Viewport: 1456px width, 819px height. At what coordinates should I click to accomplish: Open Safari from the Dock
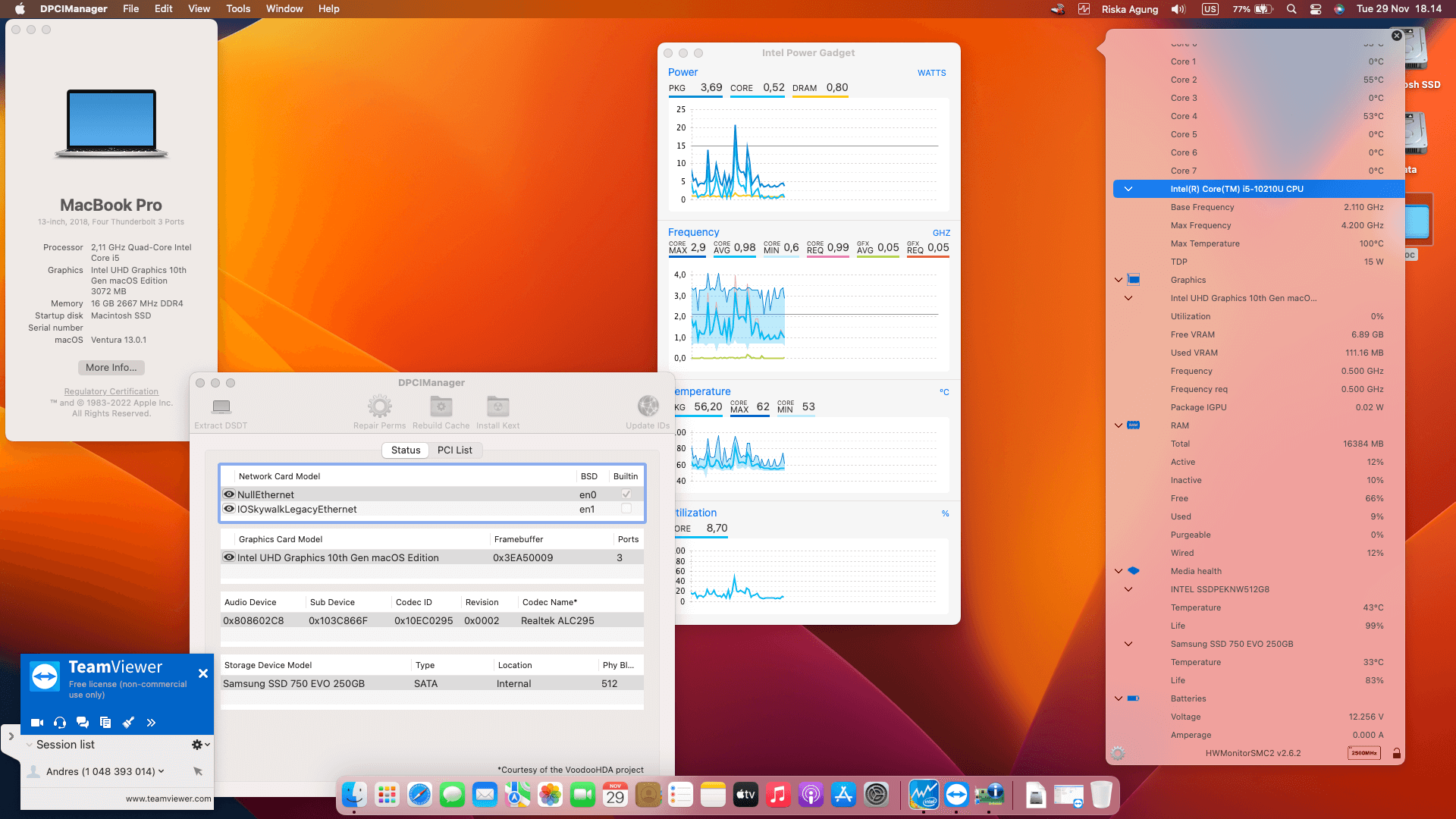pyautogui.click(x=419, y=795)
